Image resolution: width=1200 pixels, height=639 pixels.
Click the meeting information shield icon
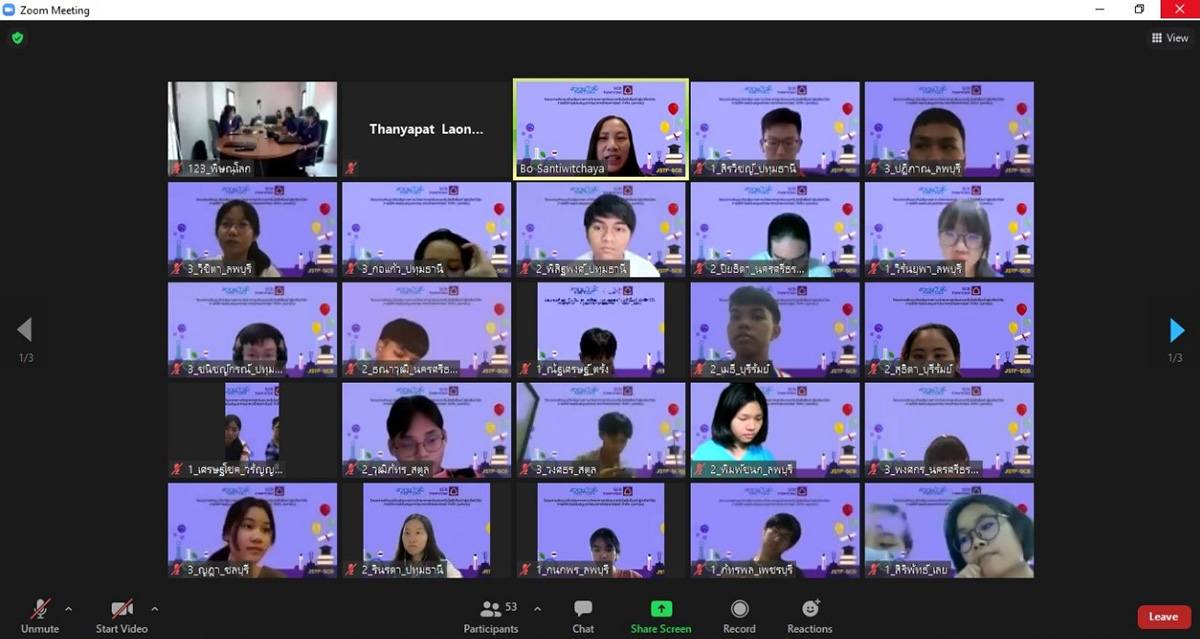17,37
